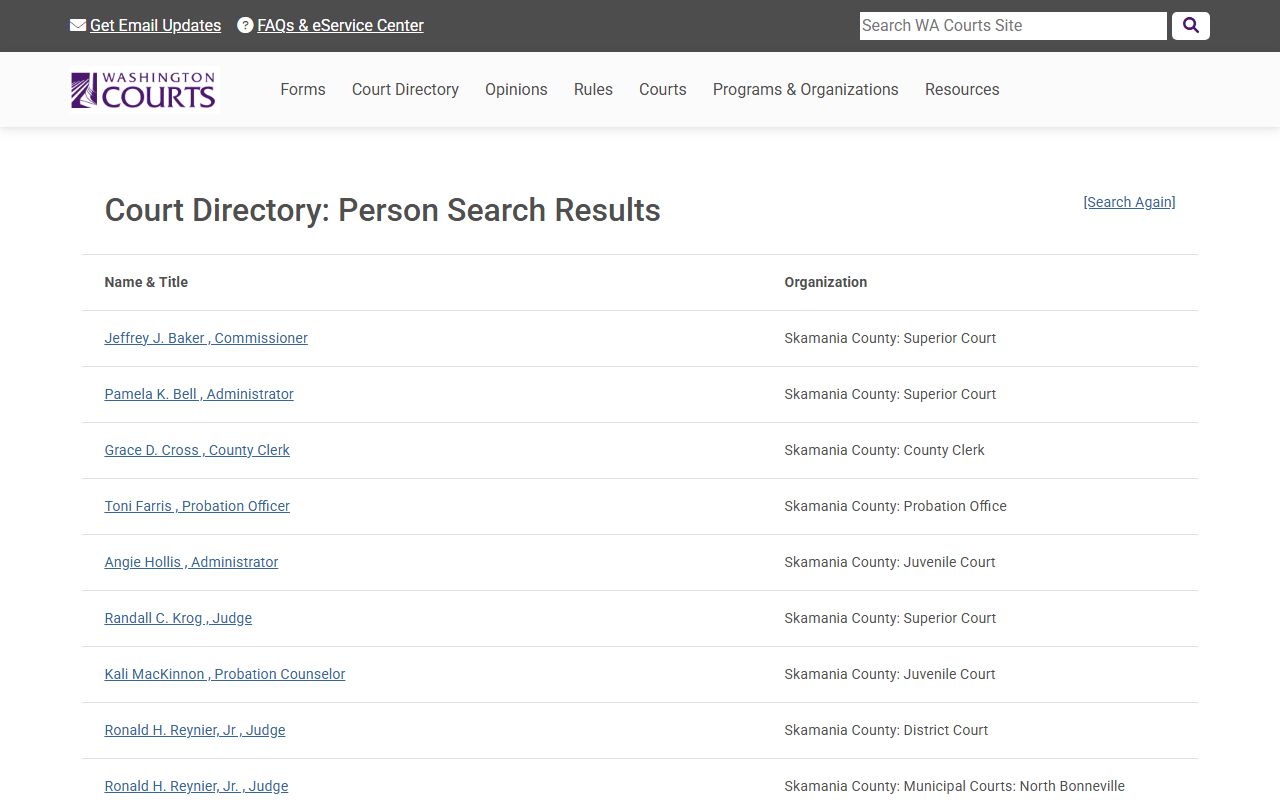This screenshot has height=800, width=1280.
Task: Click Municipal Courts: North Bonneville text
Action: tap(1014, 786)
